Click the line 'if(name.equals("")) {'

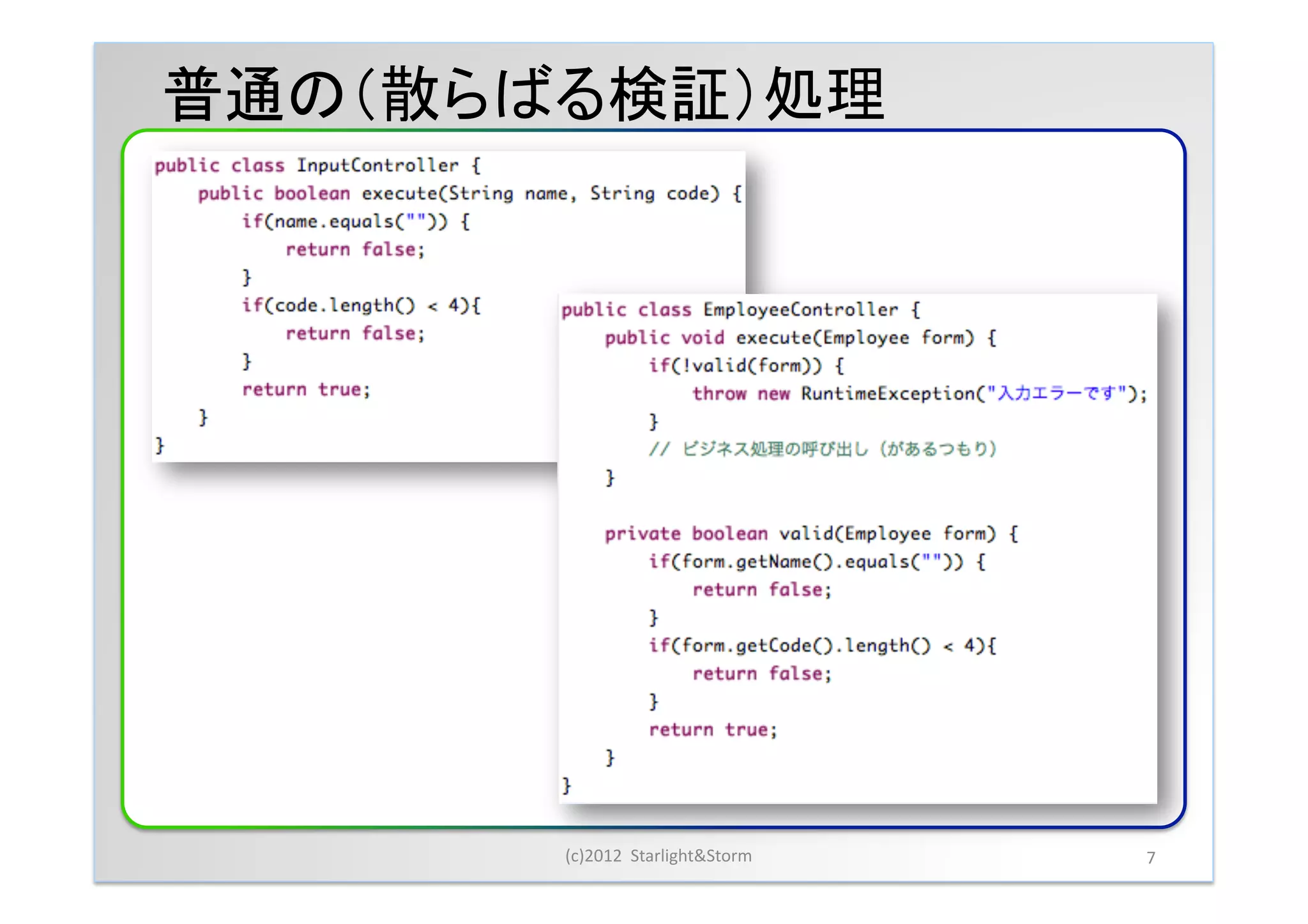[356, 222]
